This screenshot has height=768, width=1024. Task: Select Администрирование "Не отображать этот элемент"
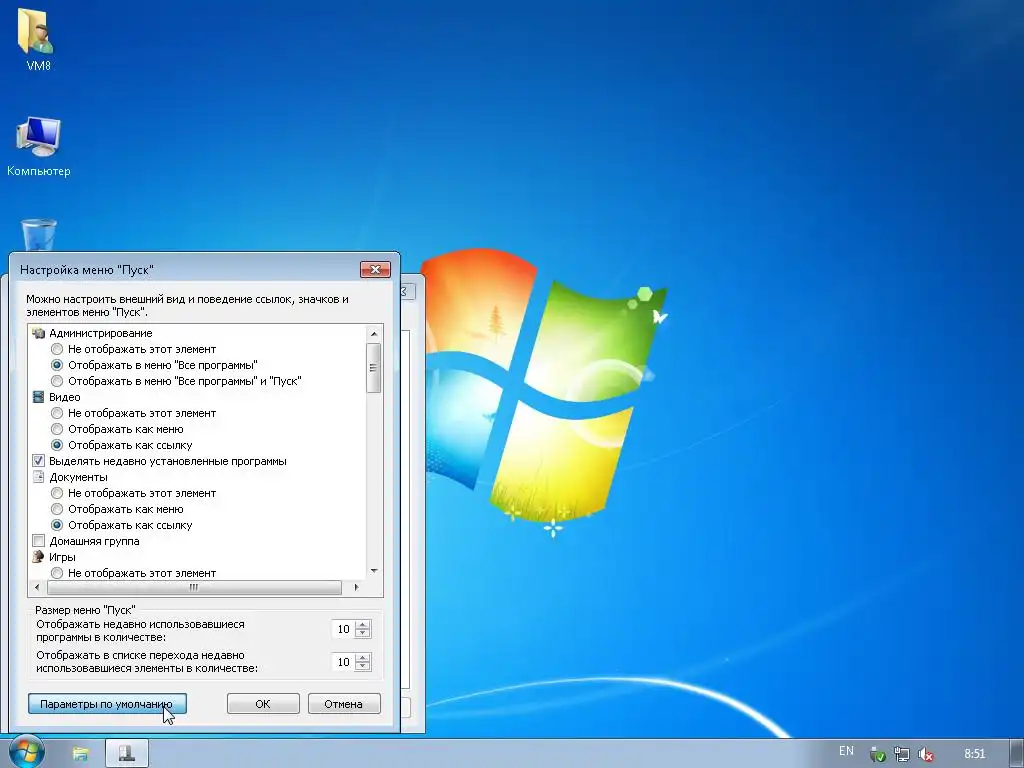coord(57,349)
